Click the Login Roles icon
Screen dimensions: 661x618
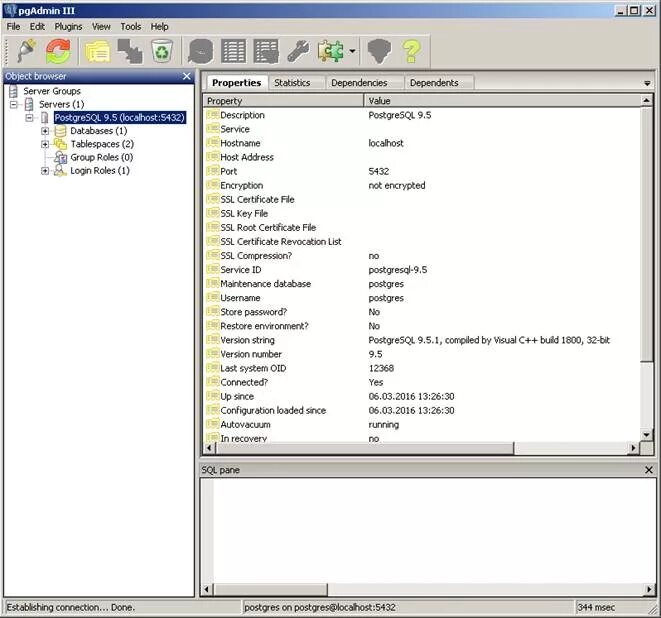[61, 171]
